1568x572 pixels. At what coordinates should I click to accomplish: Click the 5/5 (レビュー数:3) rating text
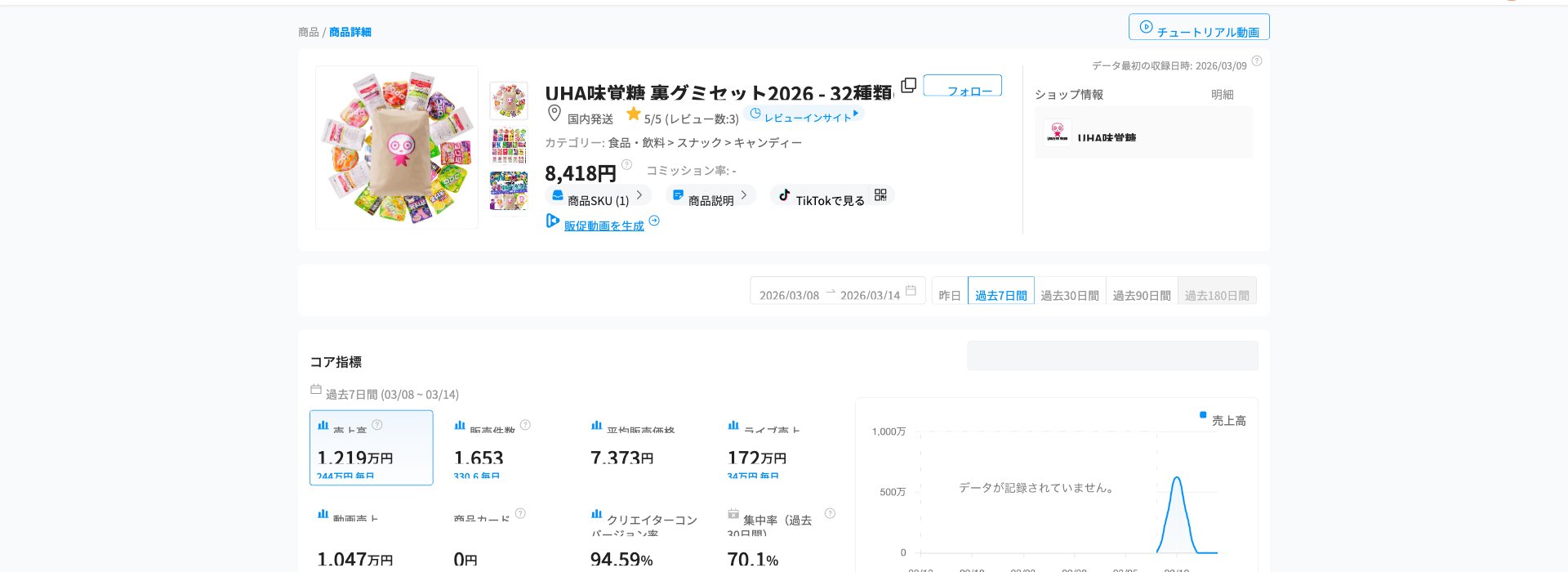(692, 119)
